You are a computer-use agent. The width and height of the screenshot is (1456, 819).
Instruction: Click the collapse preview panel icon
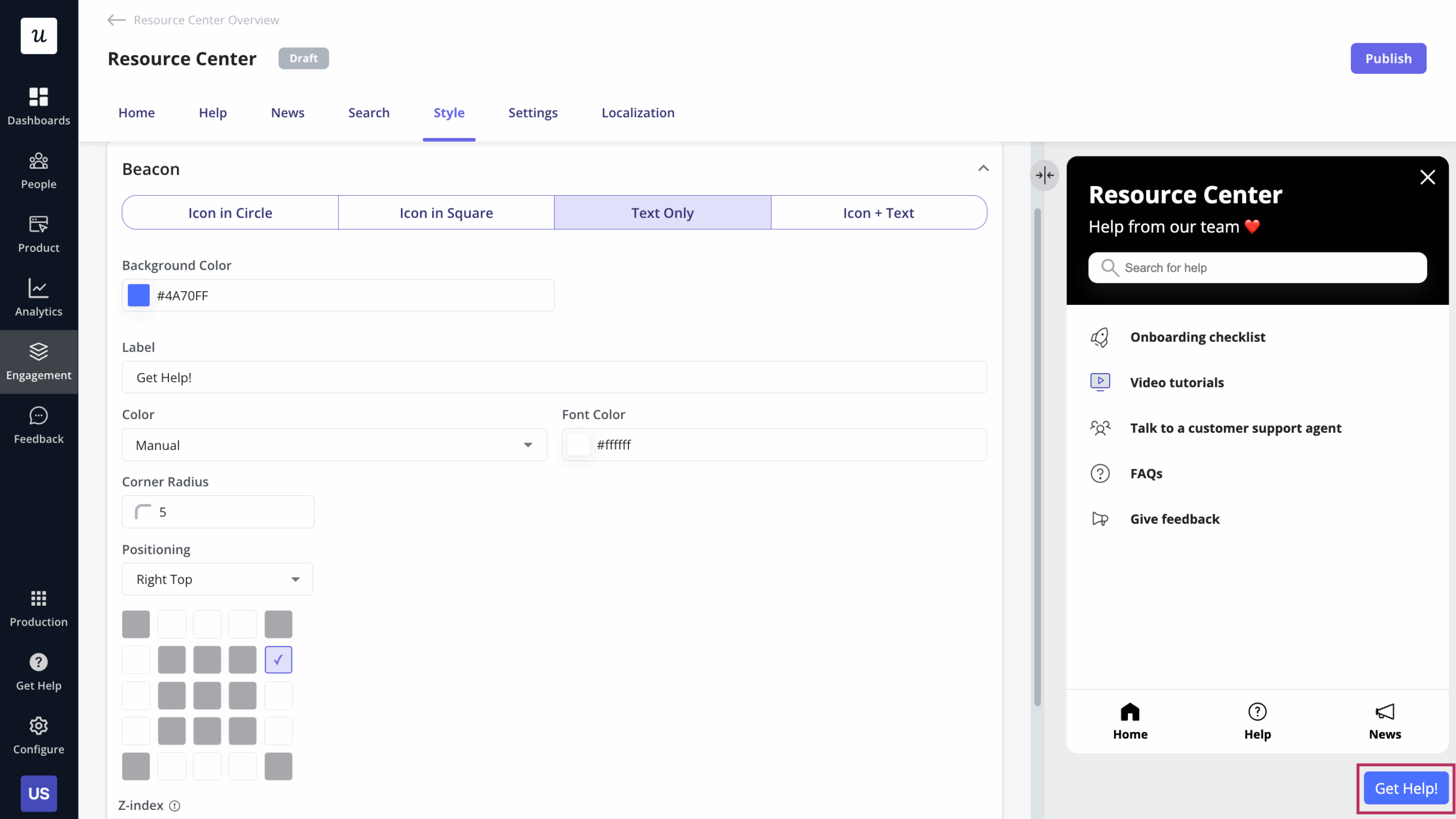coord(1044,175)
